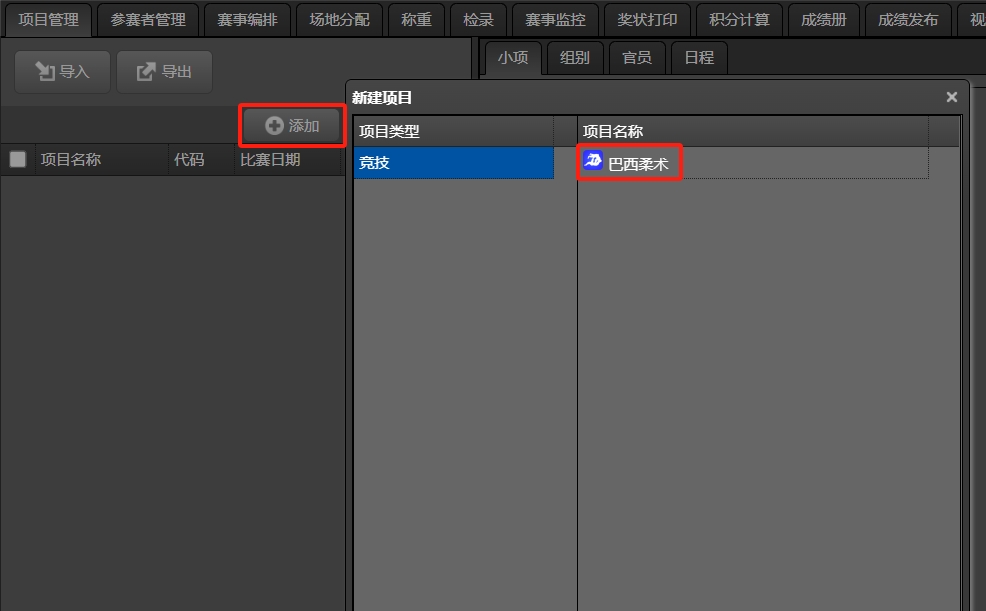This screenshot has width=986, height=611.
Task: Toggle the select-all checkbox beside 项目名称
Action: (x=18, y=160)
